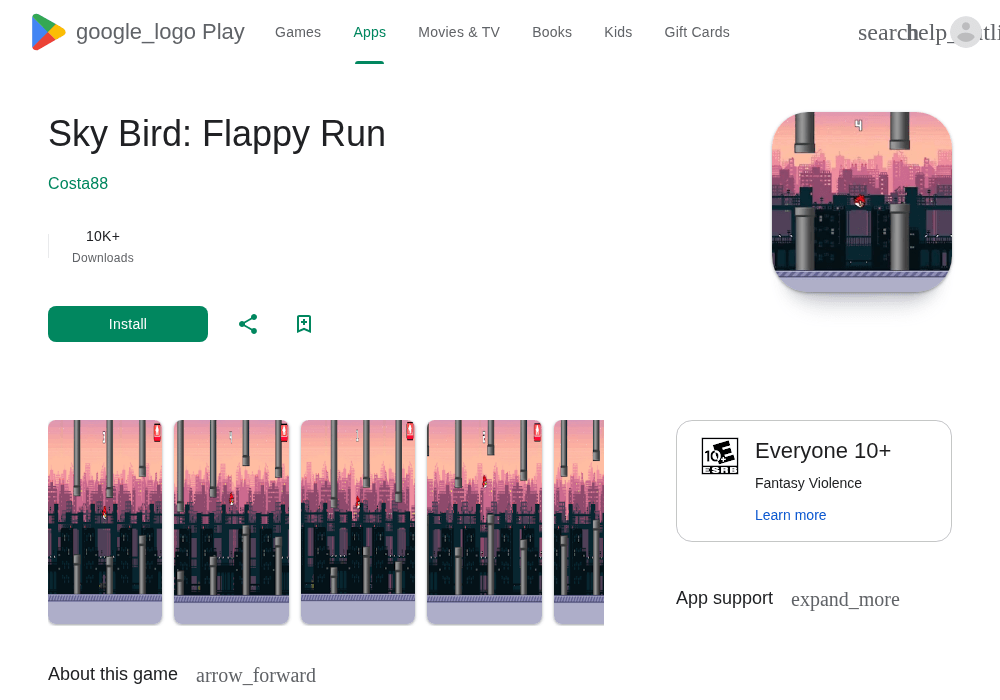This screenshot has height=700, width=1000.
Task: Install Sky Bird: Flappy Run
Action: [x=128, y=324]
